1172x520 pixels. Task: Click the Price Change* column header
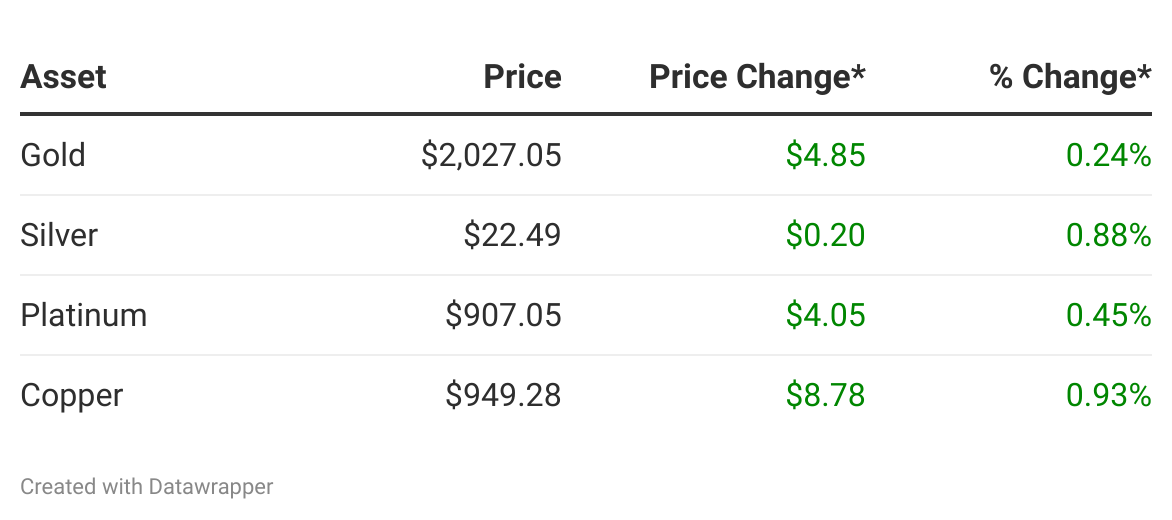pos(757,77)
